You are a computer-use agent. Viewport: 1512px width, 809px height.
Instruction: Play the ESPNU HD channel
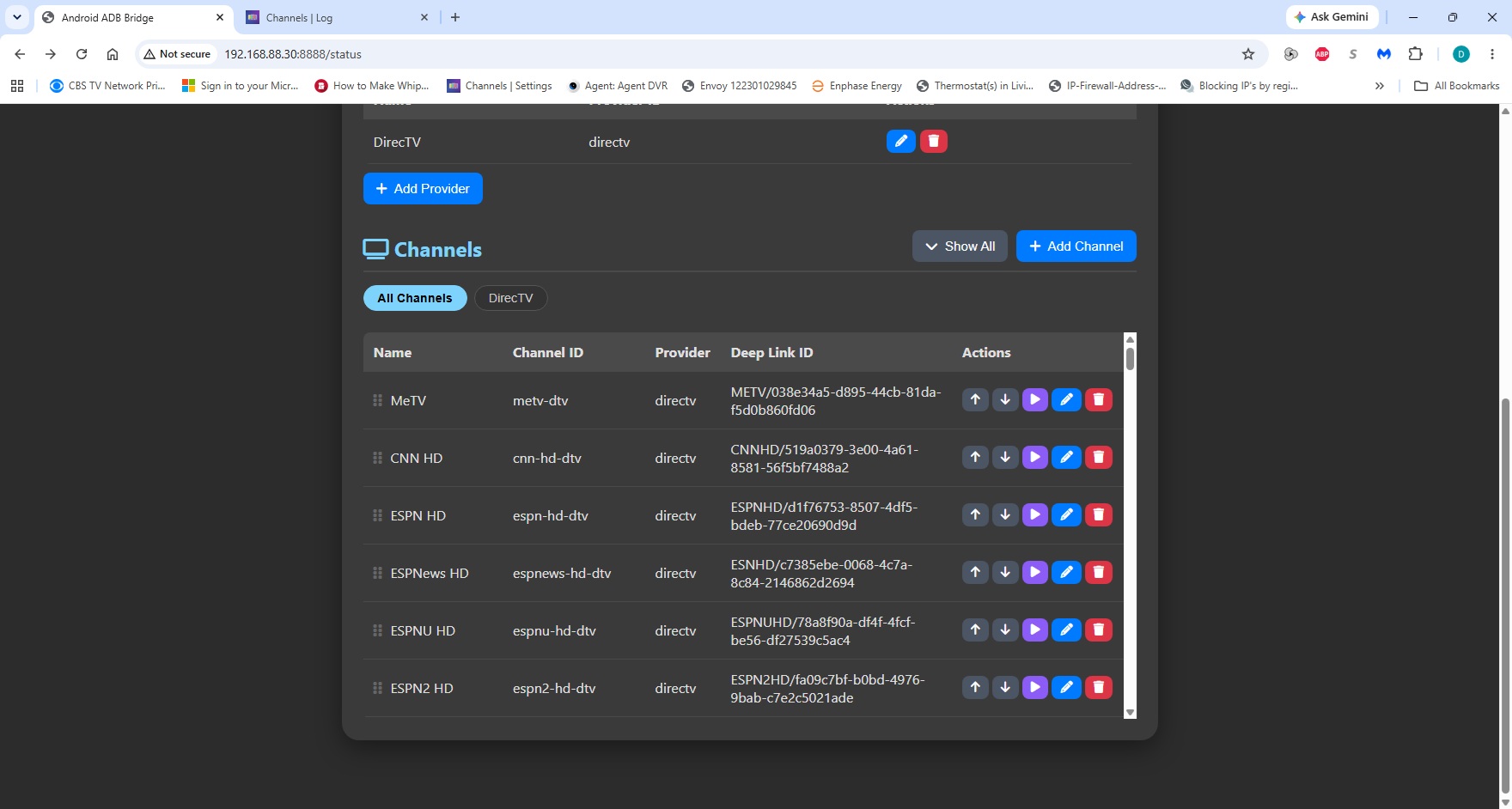click(1035, 630)
